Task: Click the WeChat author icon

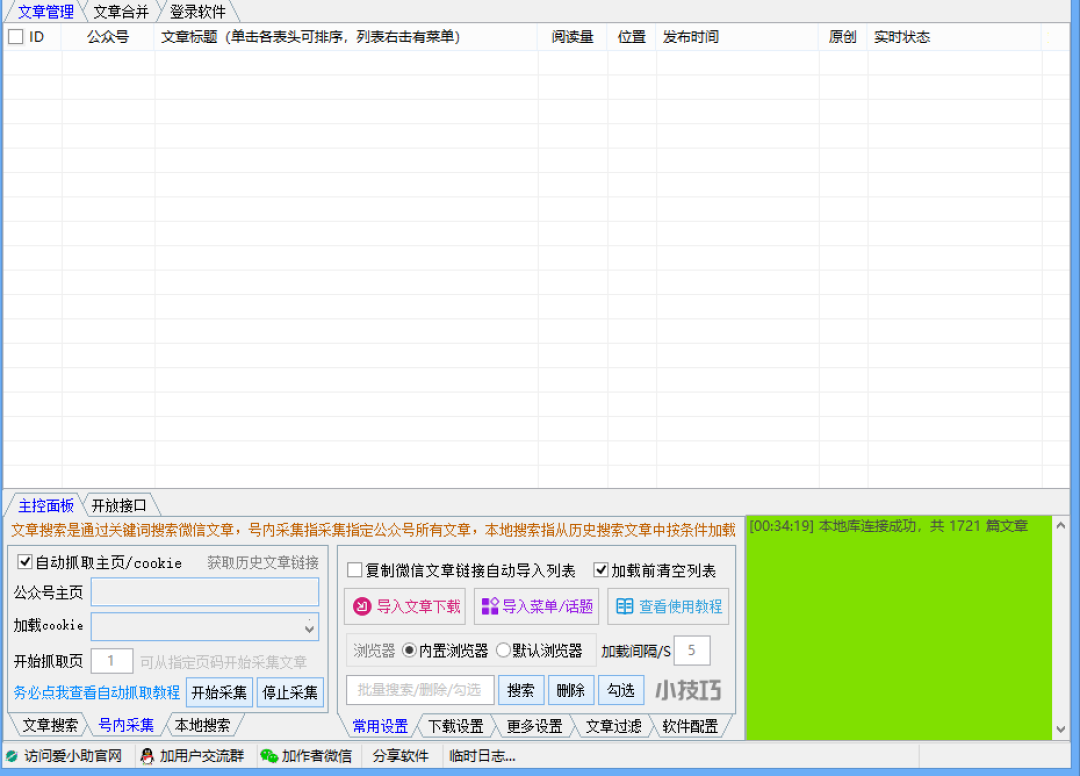Action: pyautogui.click(x=269, y=756)
